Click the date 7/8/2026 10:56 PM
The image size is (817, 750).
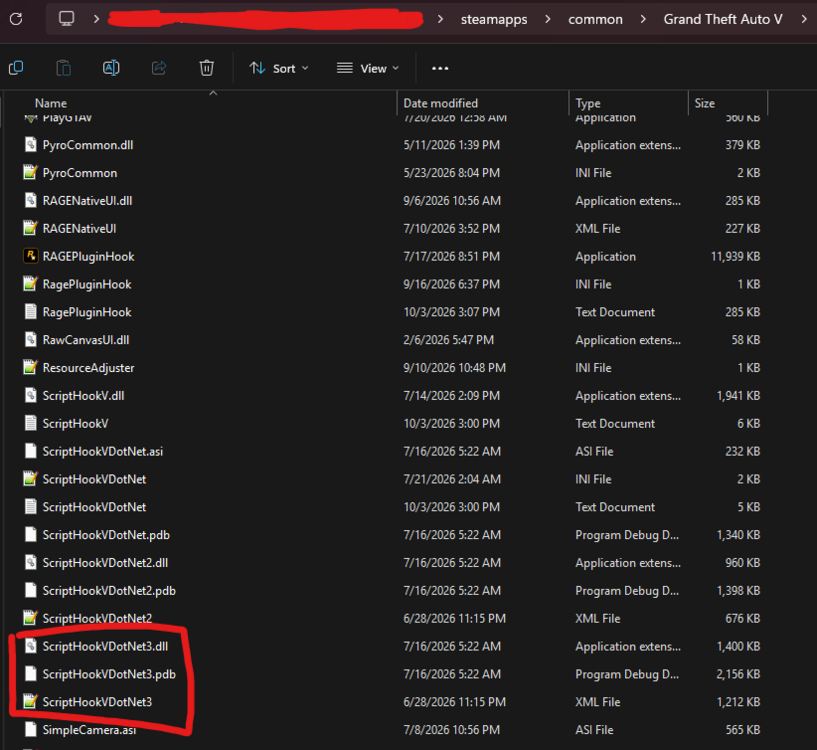tap(451, 730)
